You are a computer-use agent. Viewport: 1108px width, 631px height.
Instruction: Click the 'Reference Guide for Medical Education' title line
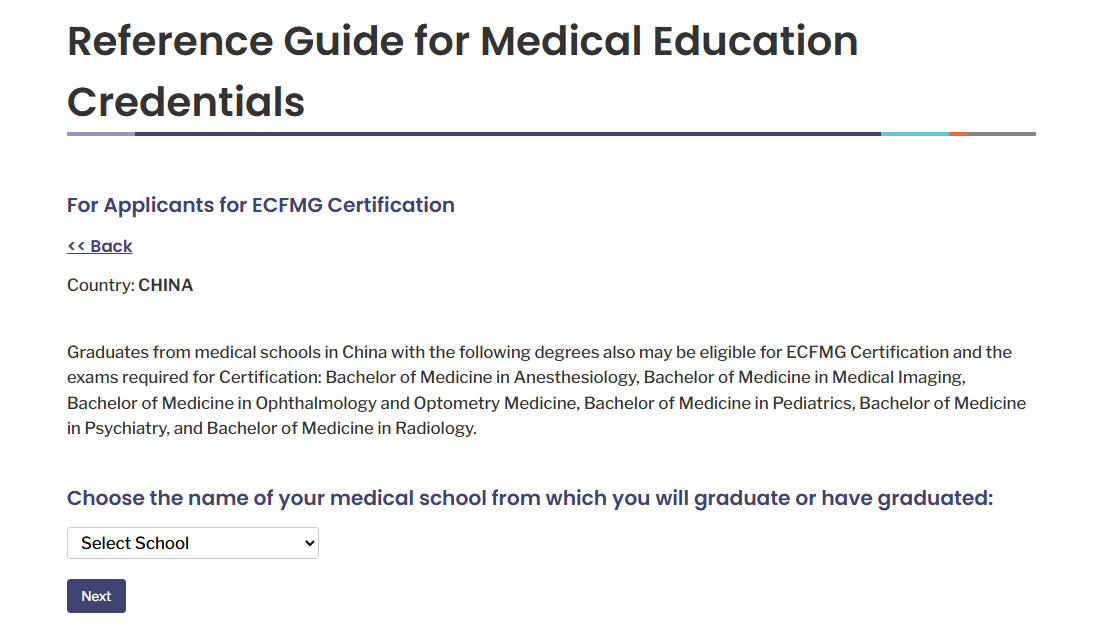[462, 41]
